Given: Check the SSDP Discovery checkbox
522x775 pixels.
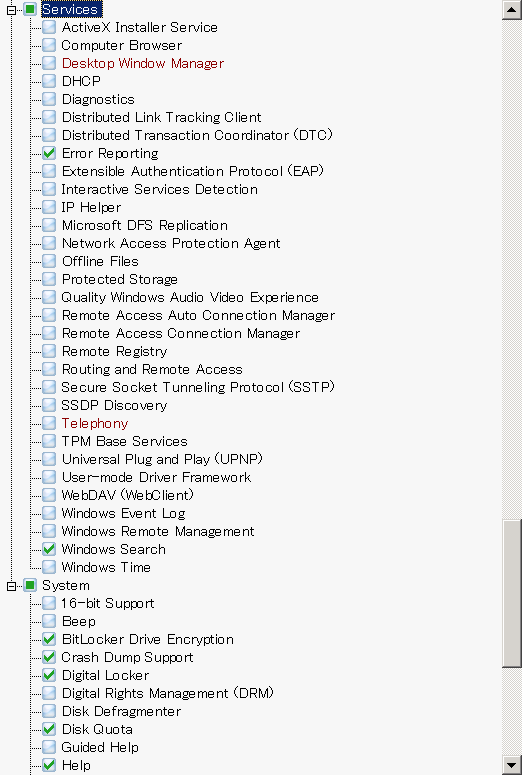Looking at the screenshot, I should tap(49, 405).
